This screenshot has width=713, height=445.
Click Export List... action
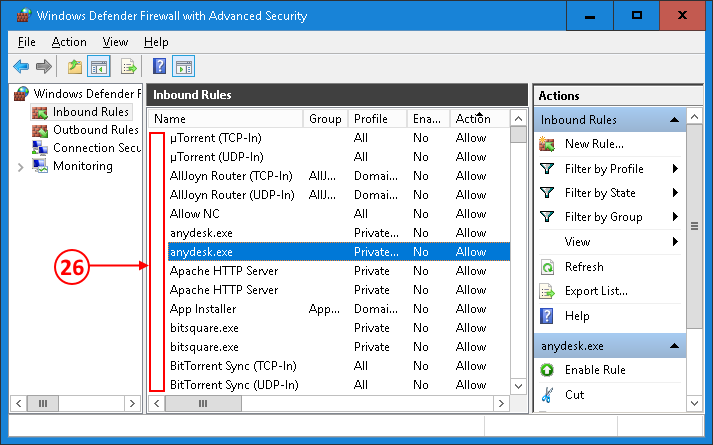596,291
